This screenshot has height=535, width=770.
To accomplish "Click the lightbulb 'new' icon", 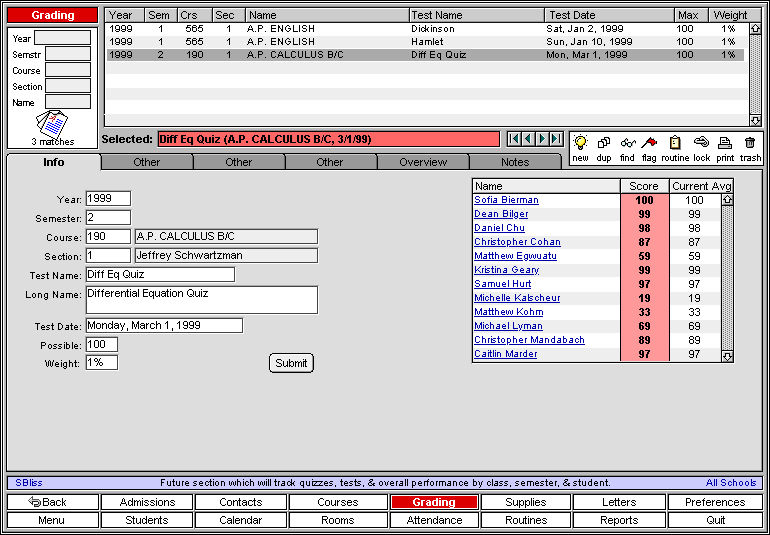I will [x=580, y=143].
